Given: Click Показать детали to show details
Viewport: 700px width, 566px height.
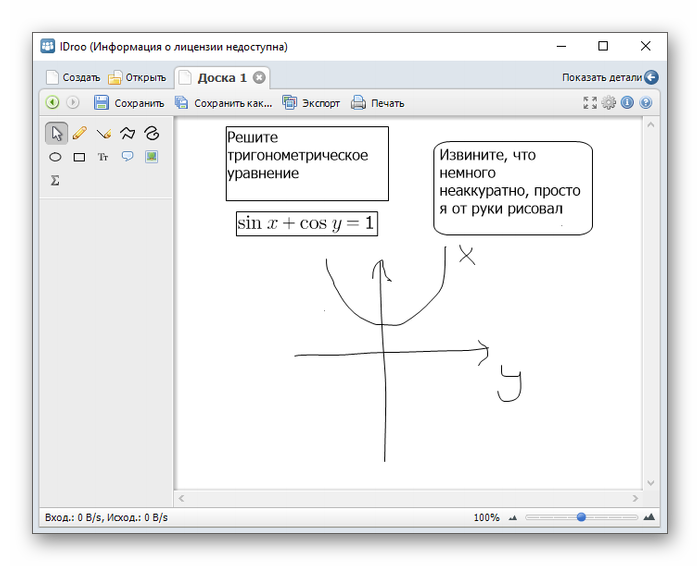Looking at the screenshot, I should 610,77.
